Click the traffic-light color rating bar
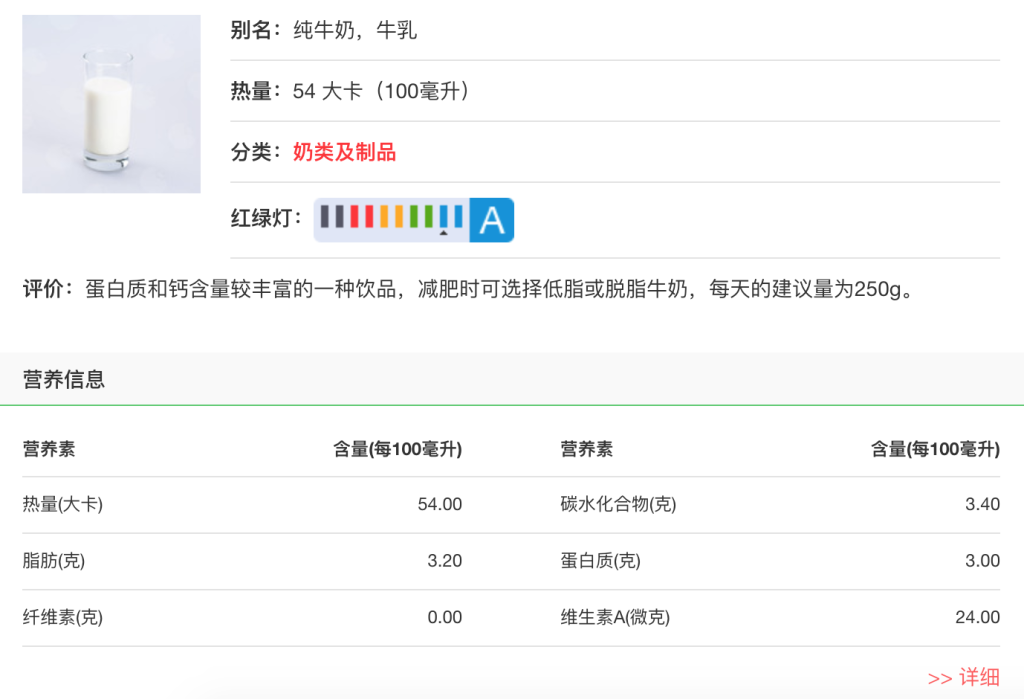 coord(391,220)
